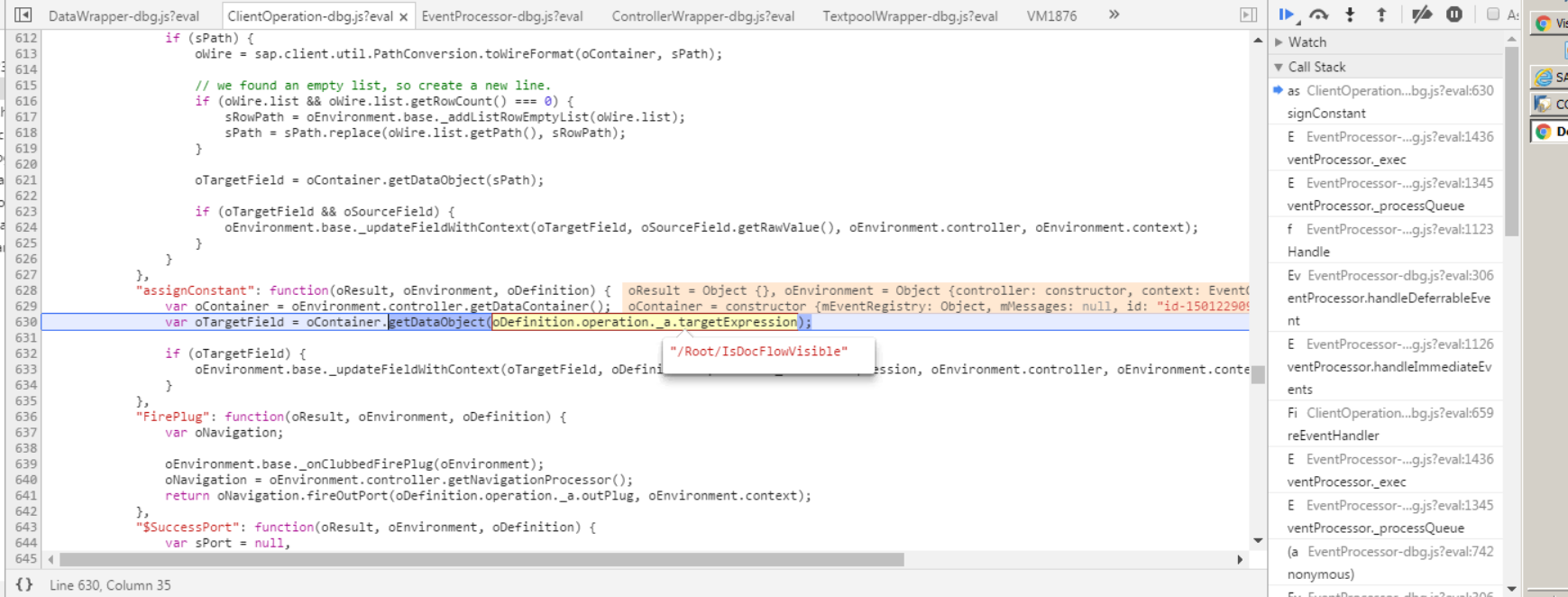Click the "/Root/IsDocFlowVisible" tooltip value

click(758, 352)
